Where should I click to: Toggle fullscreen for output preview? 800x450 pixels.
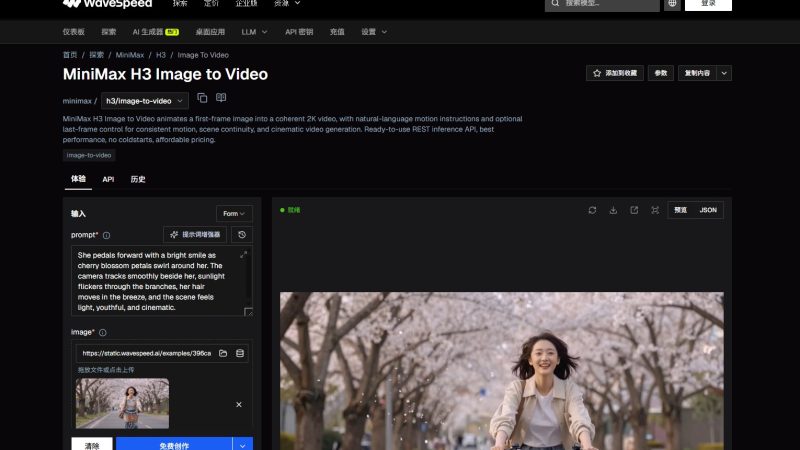[655, 210]
